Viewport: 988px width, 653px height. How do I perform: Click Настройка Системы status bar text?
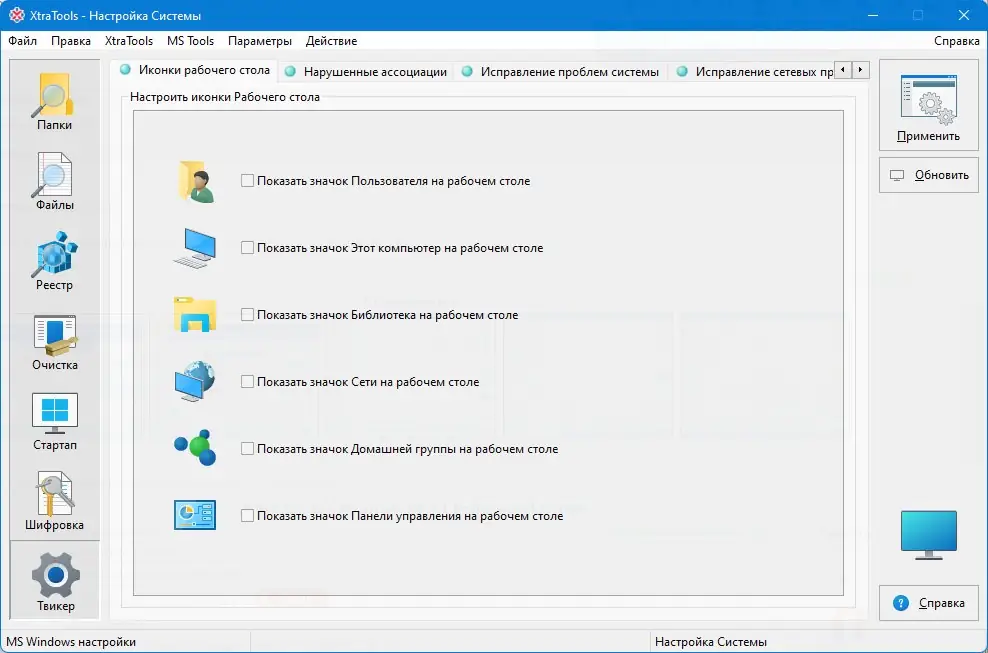coord(711,642)
